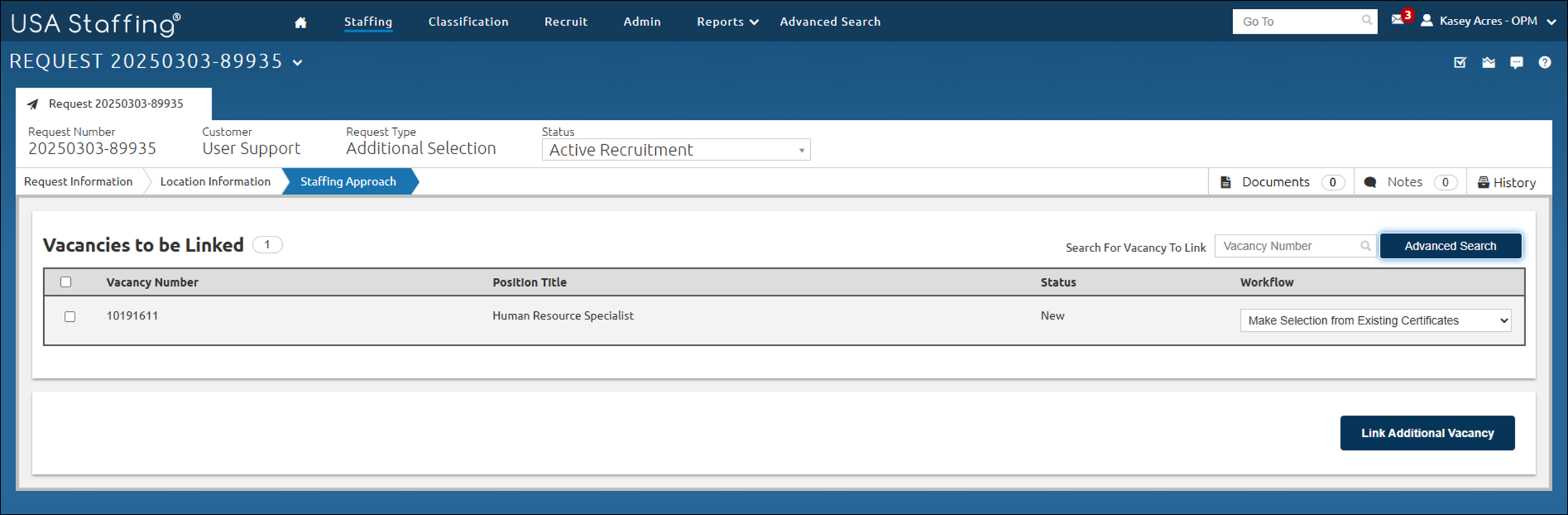
Task: Expand the Workflow dropdown for vacancy 10191611
Action: (x=1375, y=321)
